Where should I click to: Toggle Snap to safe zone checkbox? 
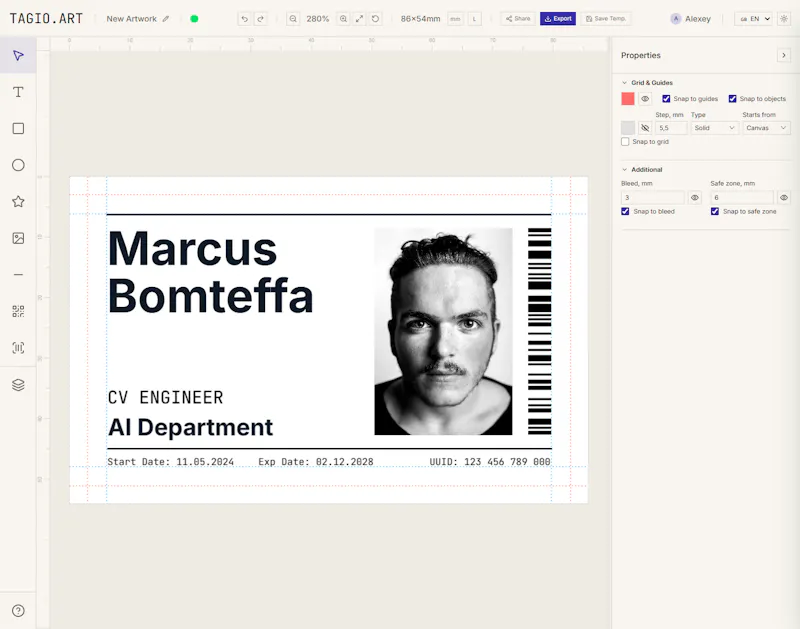(x=715, y=211)
